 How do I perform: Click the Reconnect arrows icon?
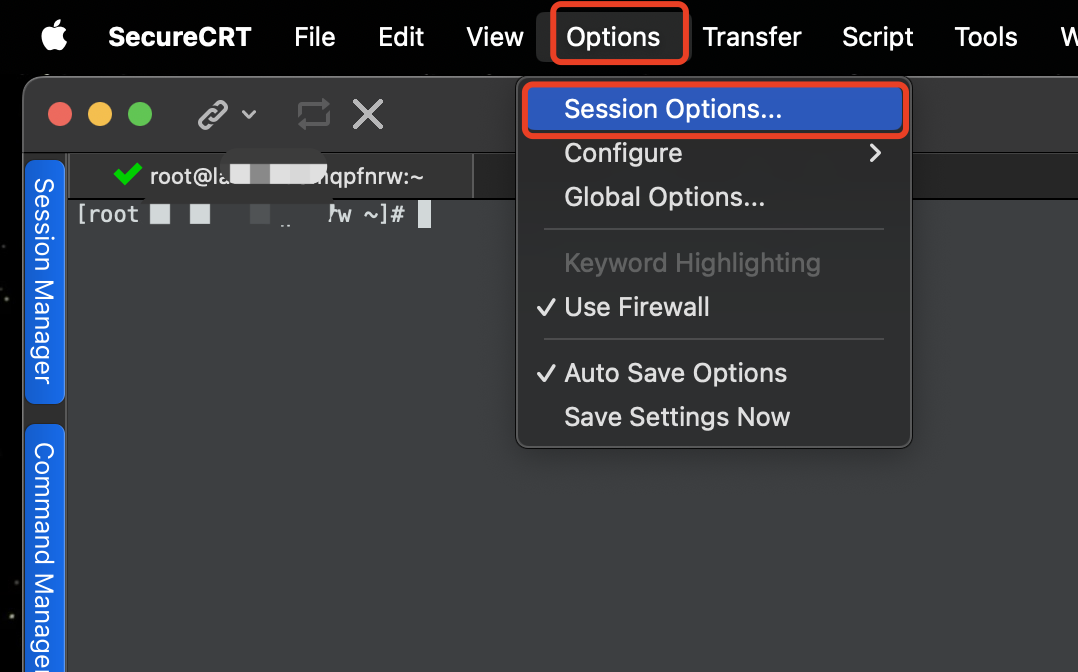314,114
